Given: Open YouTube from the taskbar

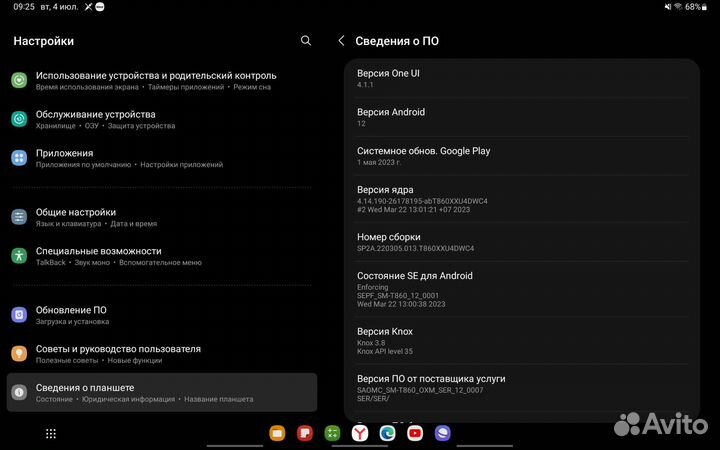Looking at the screenshot, I should (x=415, y=433).
